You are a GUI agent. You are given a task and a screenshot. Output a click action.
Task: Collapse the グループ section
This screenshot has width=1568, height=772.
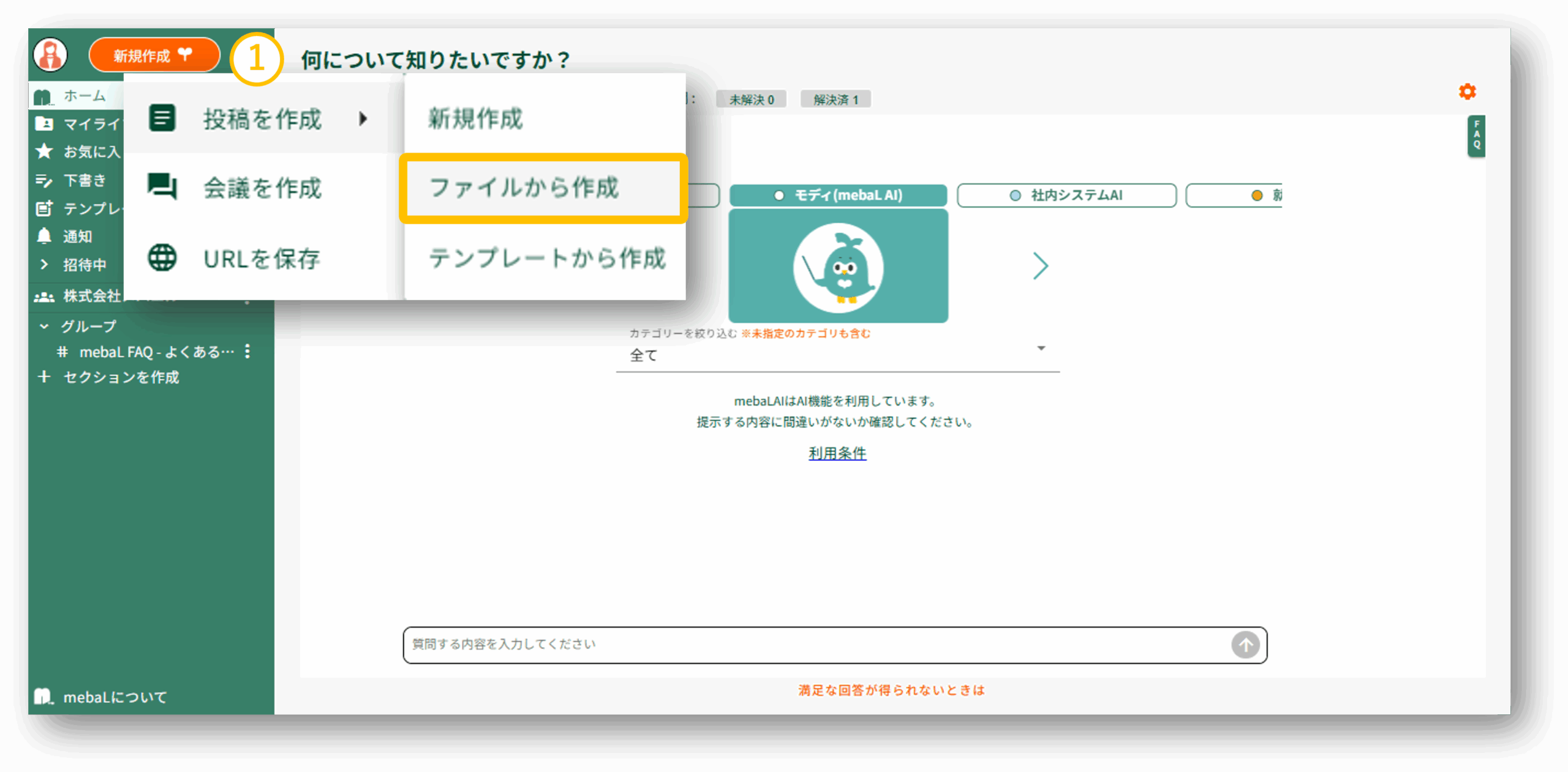pos(43,326)
